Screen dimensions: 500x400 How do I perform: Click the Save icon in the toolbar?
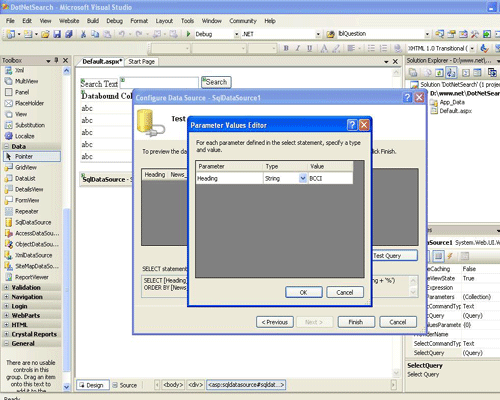57,34
